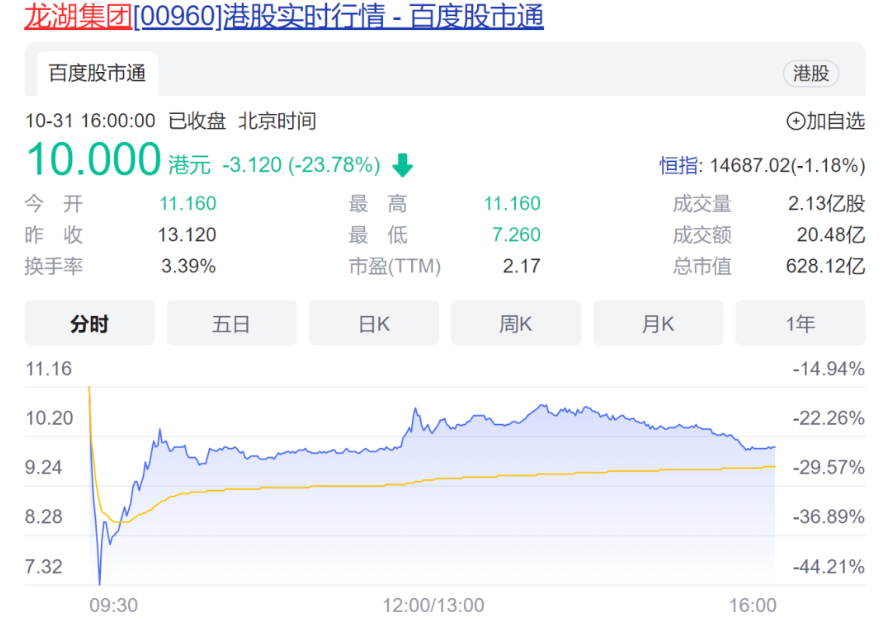885x622 pixels.
Task: Click the 最低 value 7.260
Action: point(516,235)
